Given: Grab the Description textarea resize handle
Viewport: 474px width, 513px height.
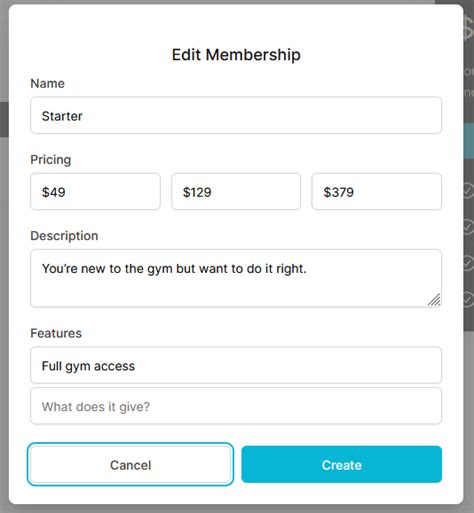Looking at the screenshot, I should coord(434,299).
